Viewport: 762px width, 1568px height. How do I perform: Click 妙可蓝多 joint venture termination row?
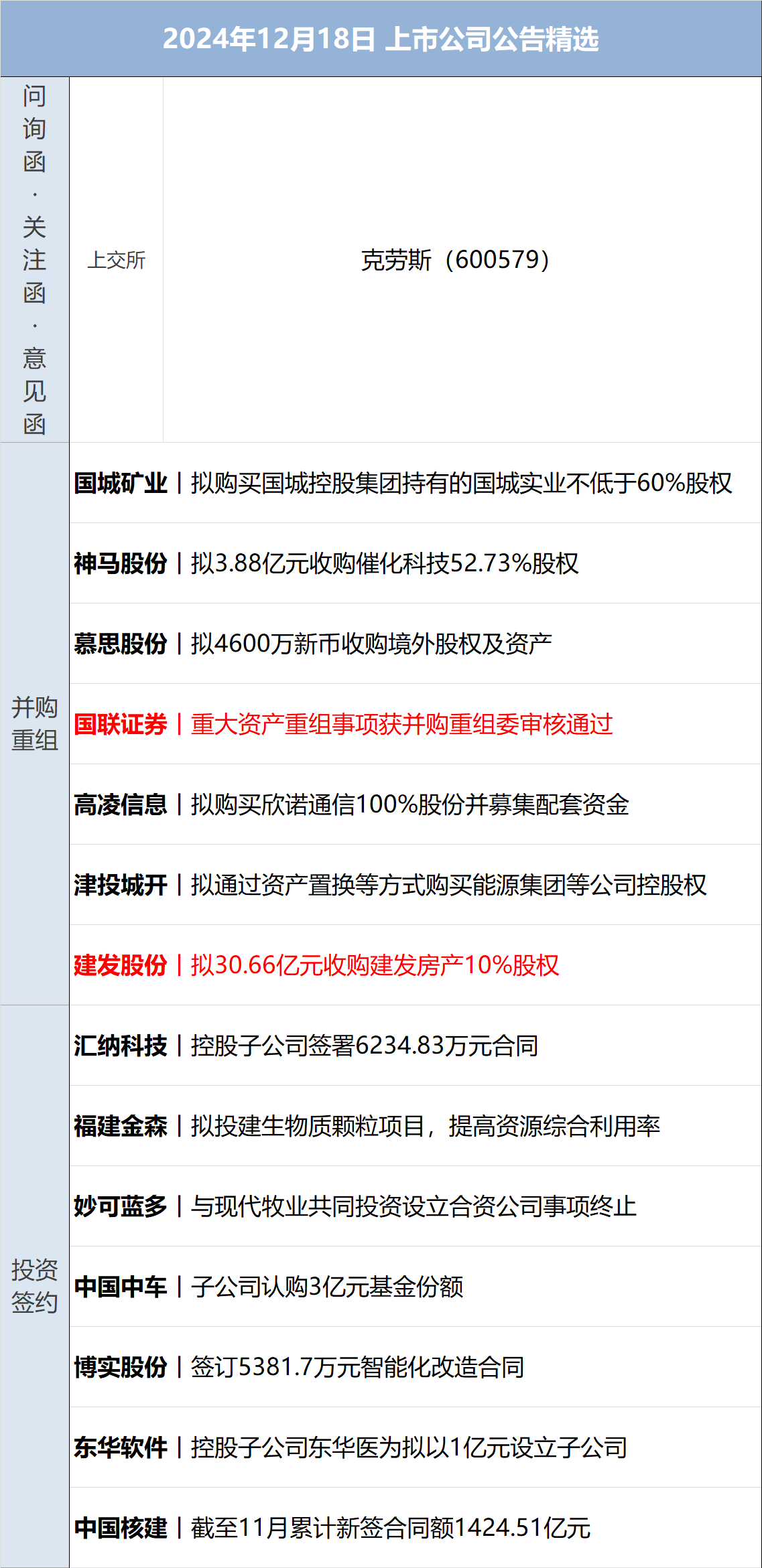point(355,1206)
